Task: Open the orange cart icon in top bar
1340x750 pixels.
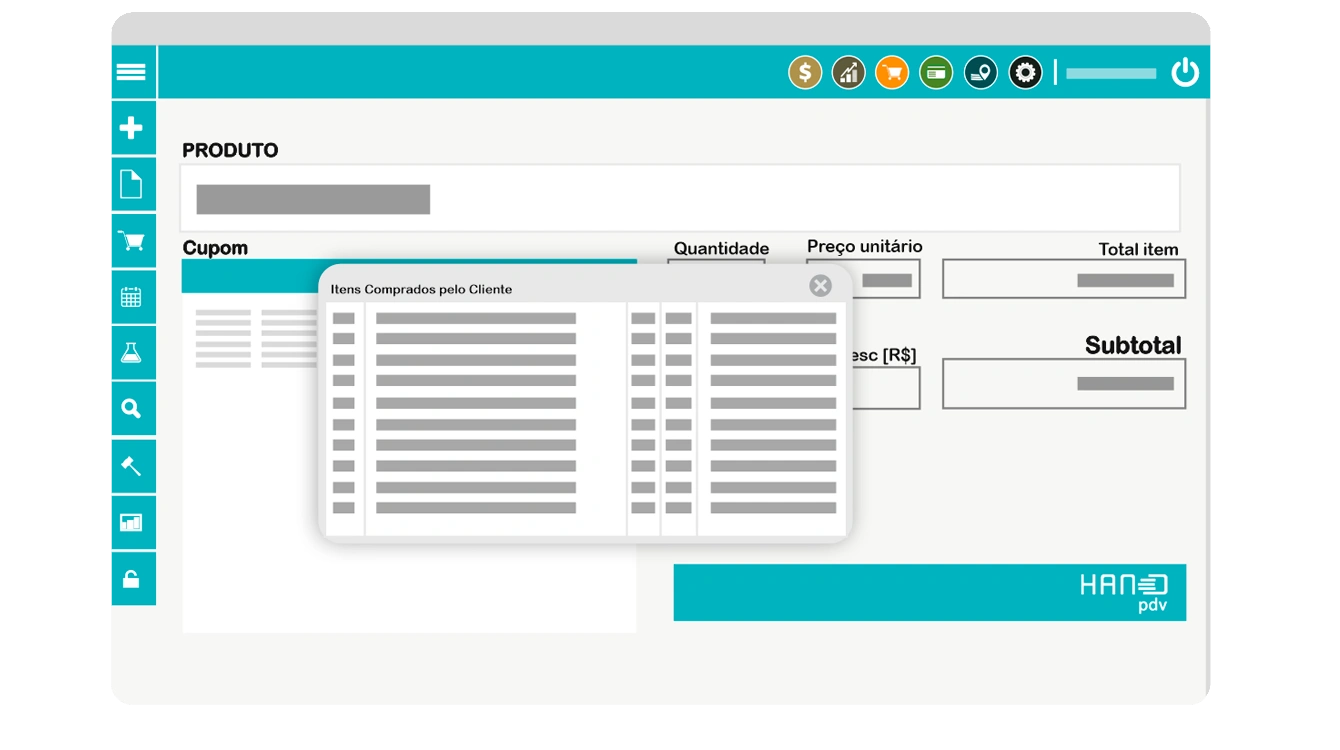Action: point(892,72)
